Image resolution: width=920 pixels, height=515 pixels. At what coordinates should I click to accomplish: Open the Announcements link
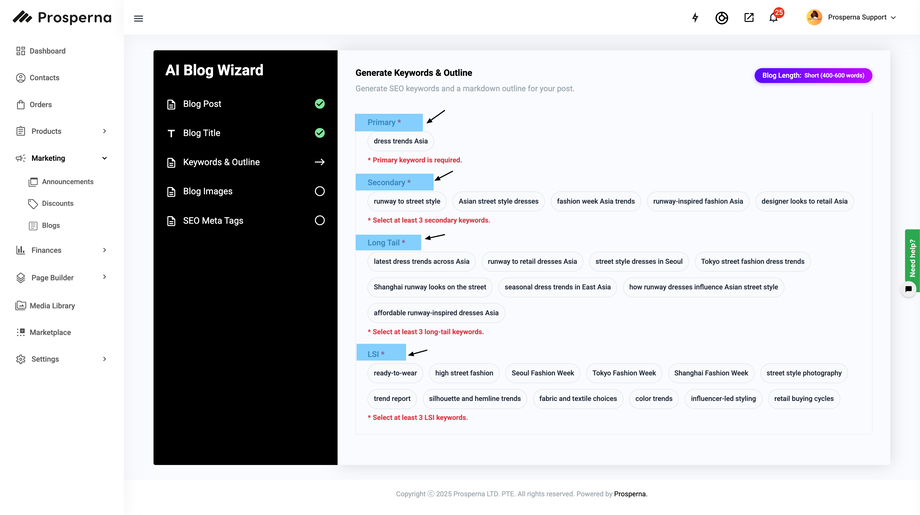(67, 182)
